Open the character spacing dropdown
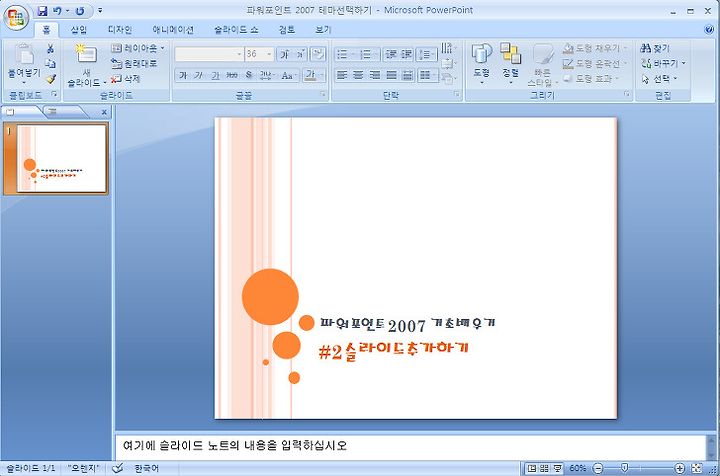The height and width of the screenshot is (476, 720). (266, 75)
